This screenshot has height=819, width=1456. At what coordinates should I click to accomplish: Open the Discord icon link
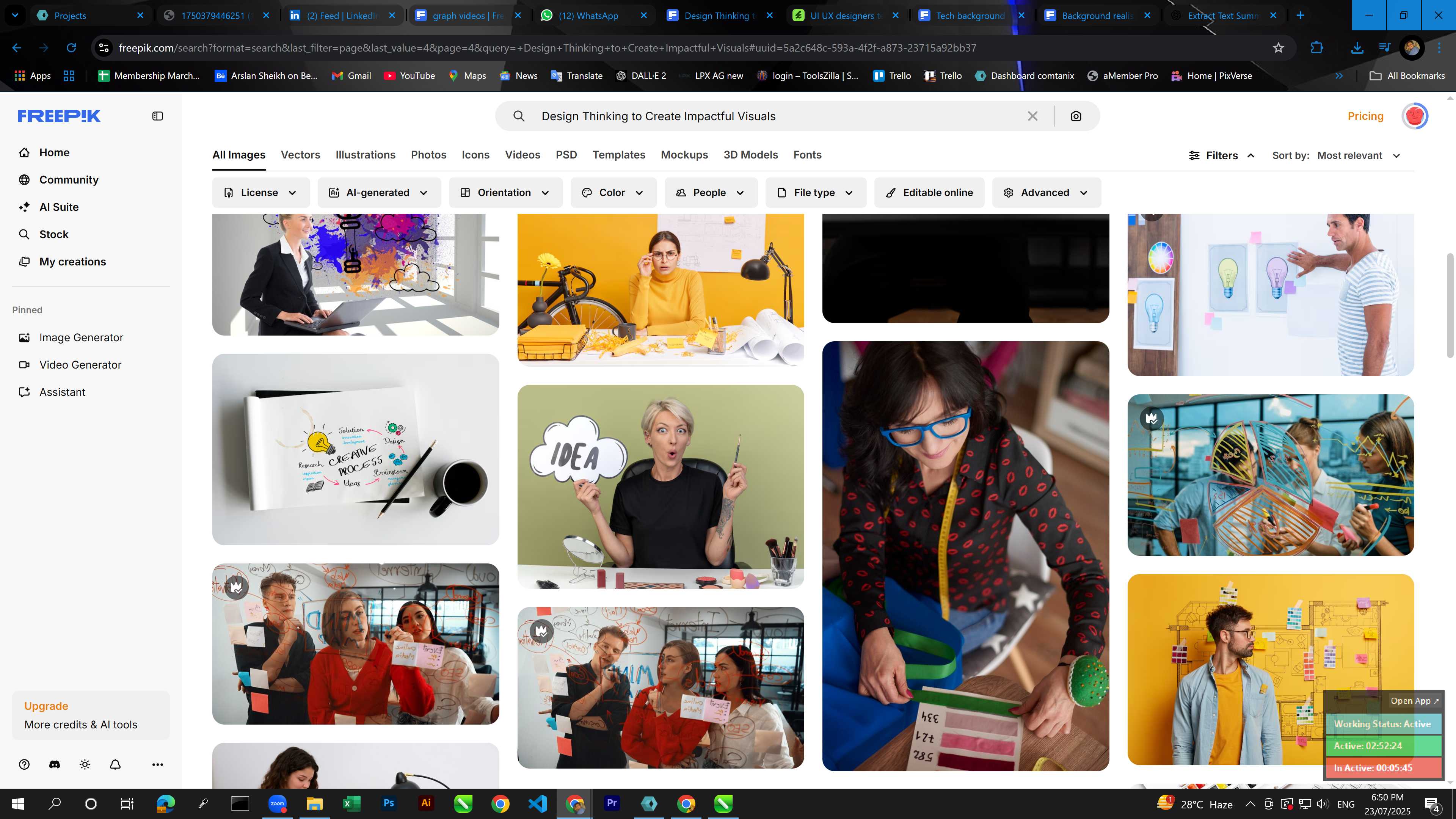pos(55,764)
